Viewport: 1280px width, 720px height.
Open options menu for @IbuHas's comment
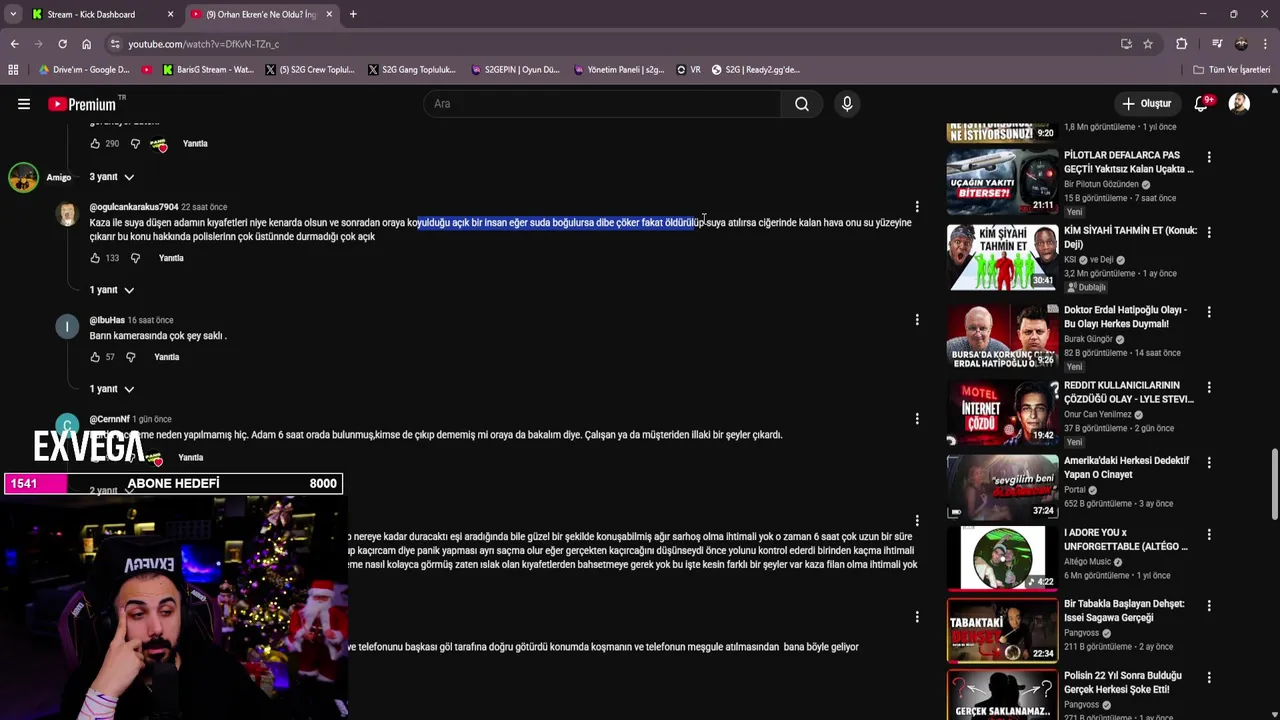coord(917,320)
